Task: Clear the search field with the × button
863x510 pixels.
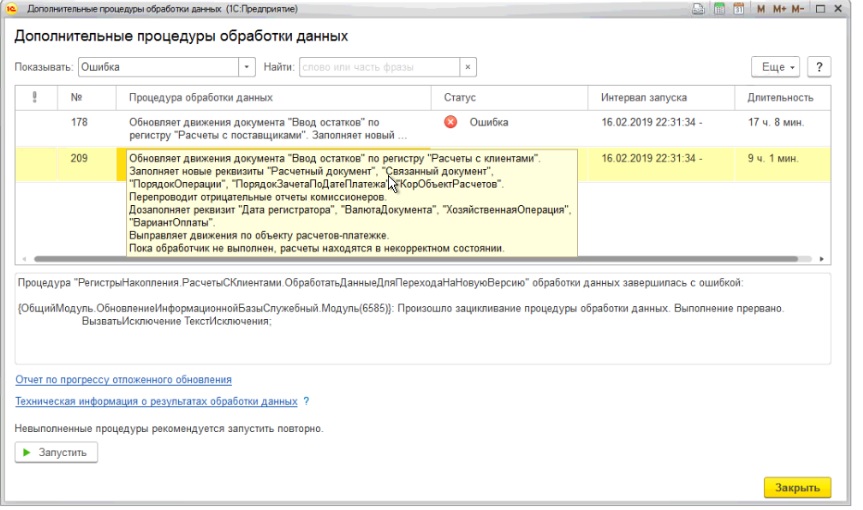Action: pos(467,67)
